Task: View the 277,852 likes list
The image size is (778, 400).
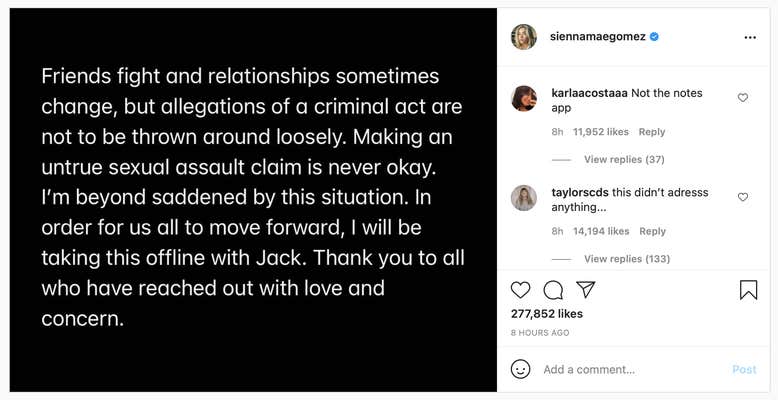Action: pyautogui.click(x=547, y=314)
